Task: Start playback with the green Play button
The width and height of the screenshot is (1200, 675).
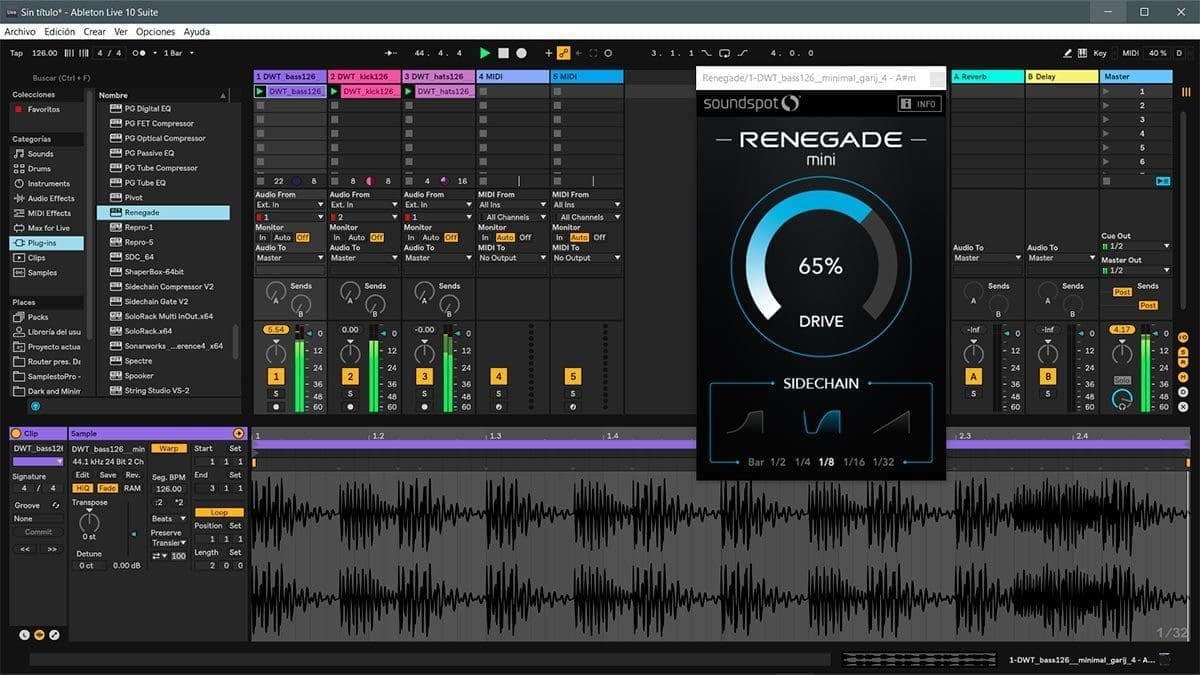Action: pyautogui.click(x=485, y=53)
